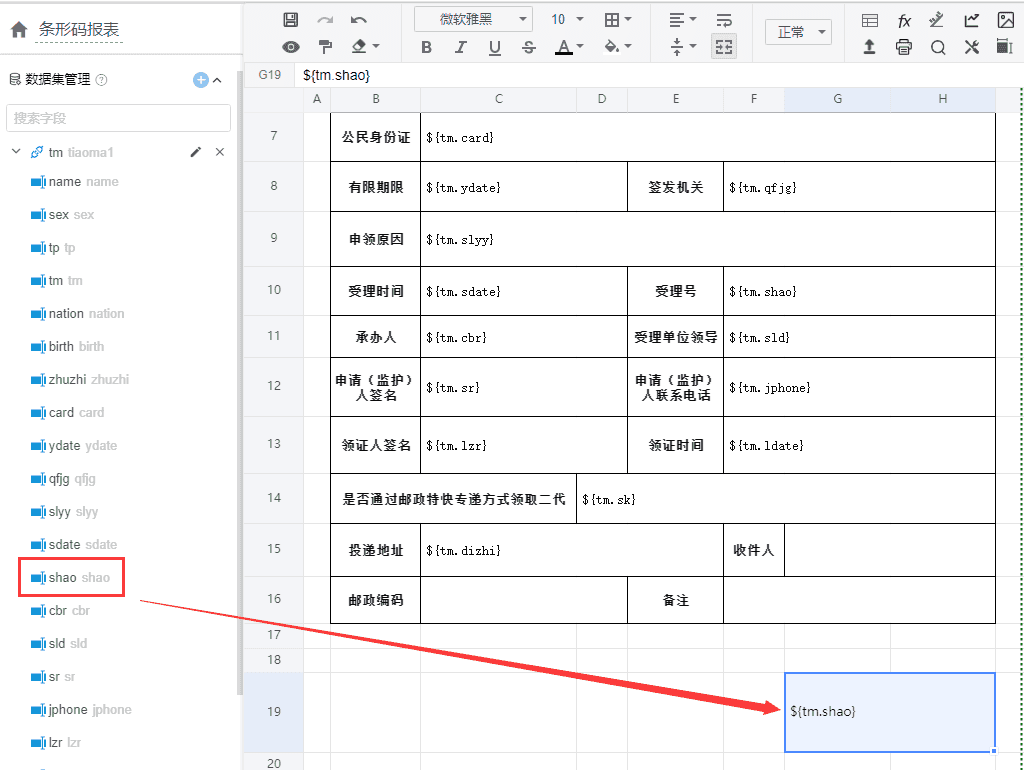1024x770 pixels.
Task: Toggle strikethrough formatting
Action: [529, 47]
